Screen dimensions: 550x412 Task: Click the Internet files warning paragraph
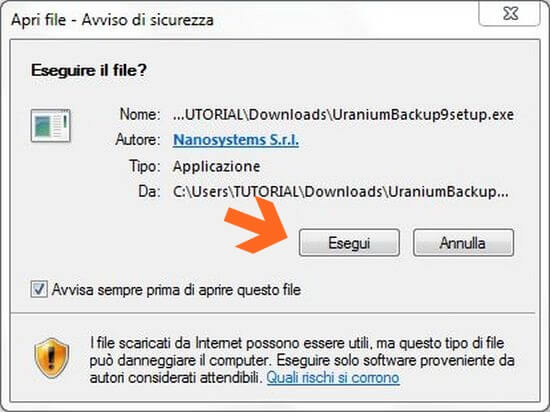tap(302, 360)
